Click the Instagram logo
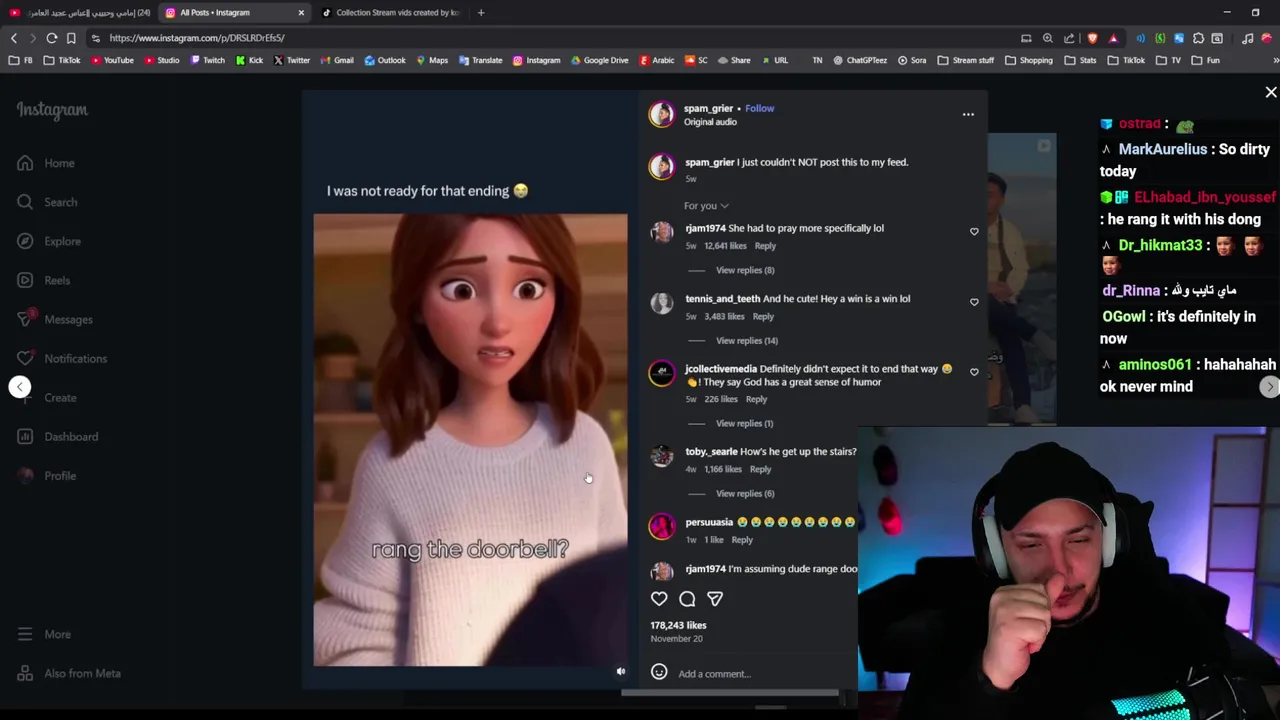Viewport: 1280px width, 720px height. point(52,110)
